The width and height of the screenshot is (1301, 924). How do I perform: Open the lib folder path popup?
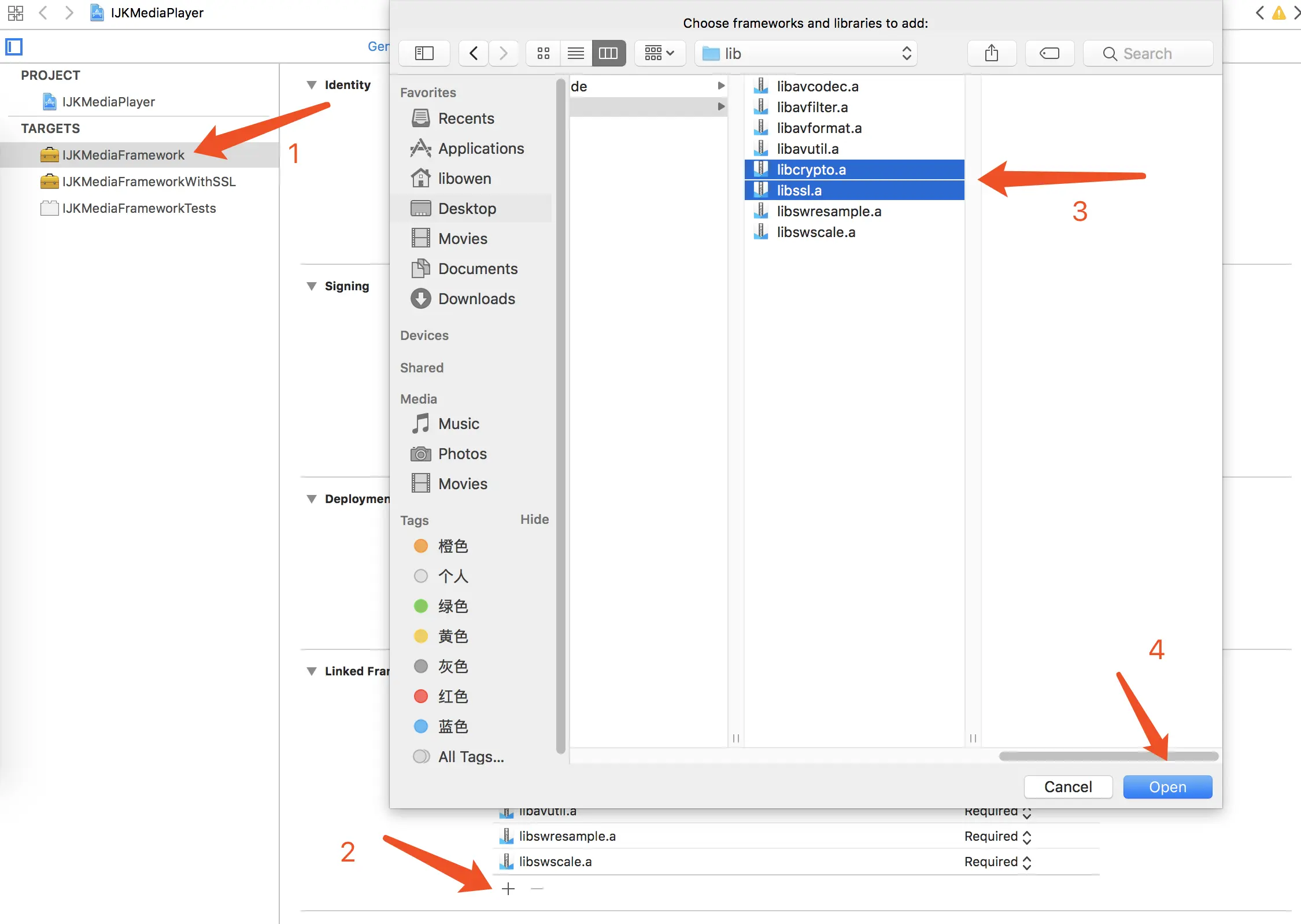[805, 53]
